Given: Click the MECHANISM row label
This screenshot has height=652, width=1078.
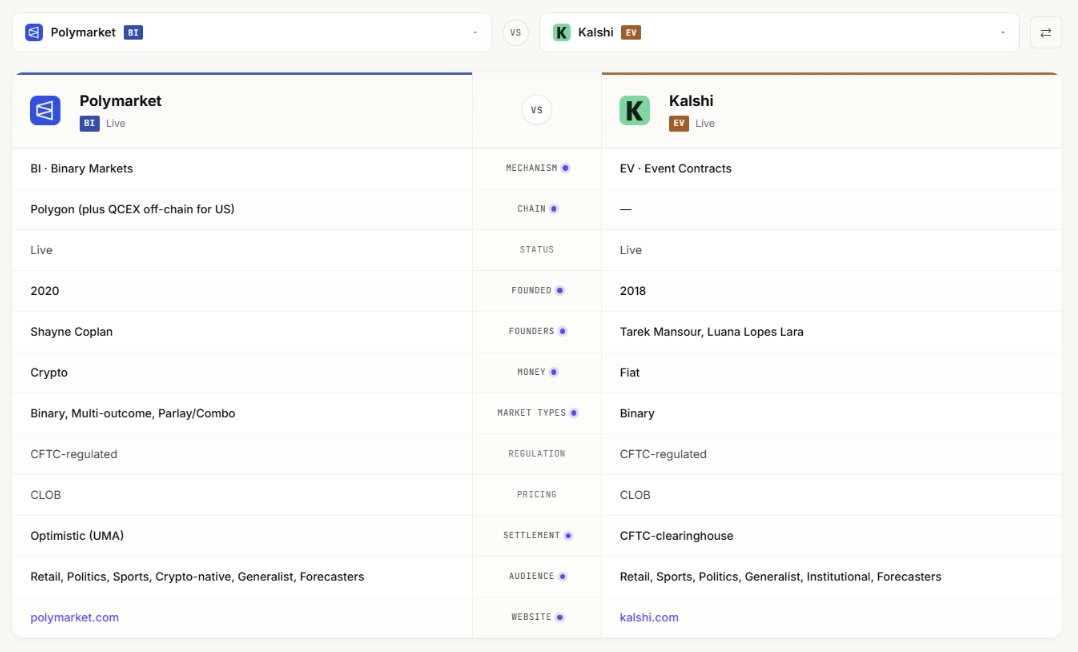Looking at the screenshot, I should 531,168.
